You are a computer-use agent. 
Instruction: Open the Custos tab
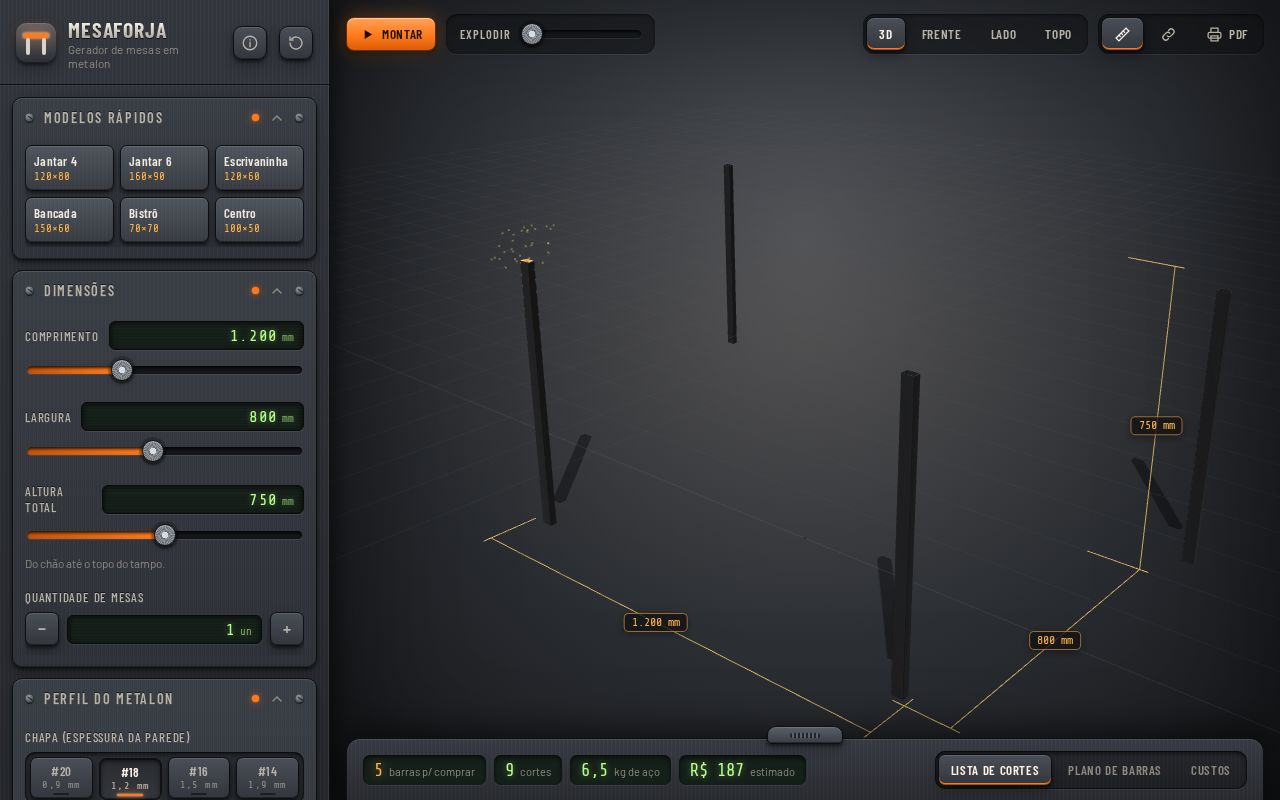pyautogui.click(x=1210, y=770)
